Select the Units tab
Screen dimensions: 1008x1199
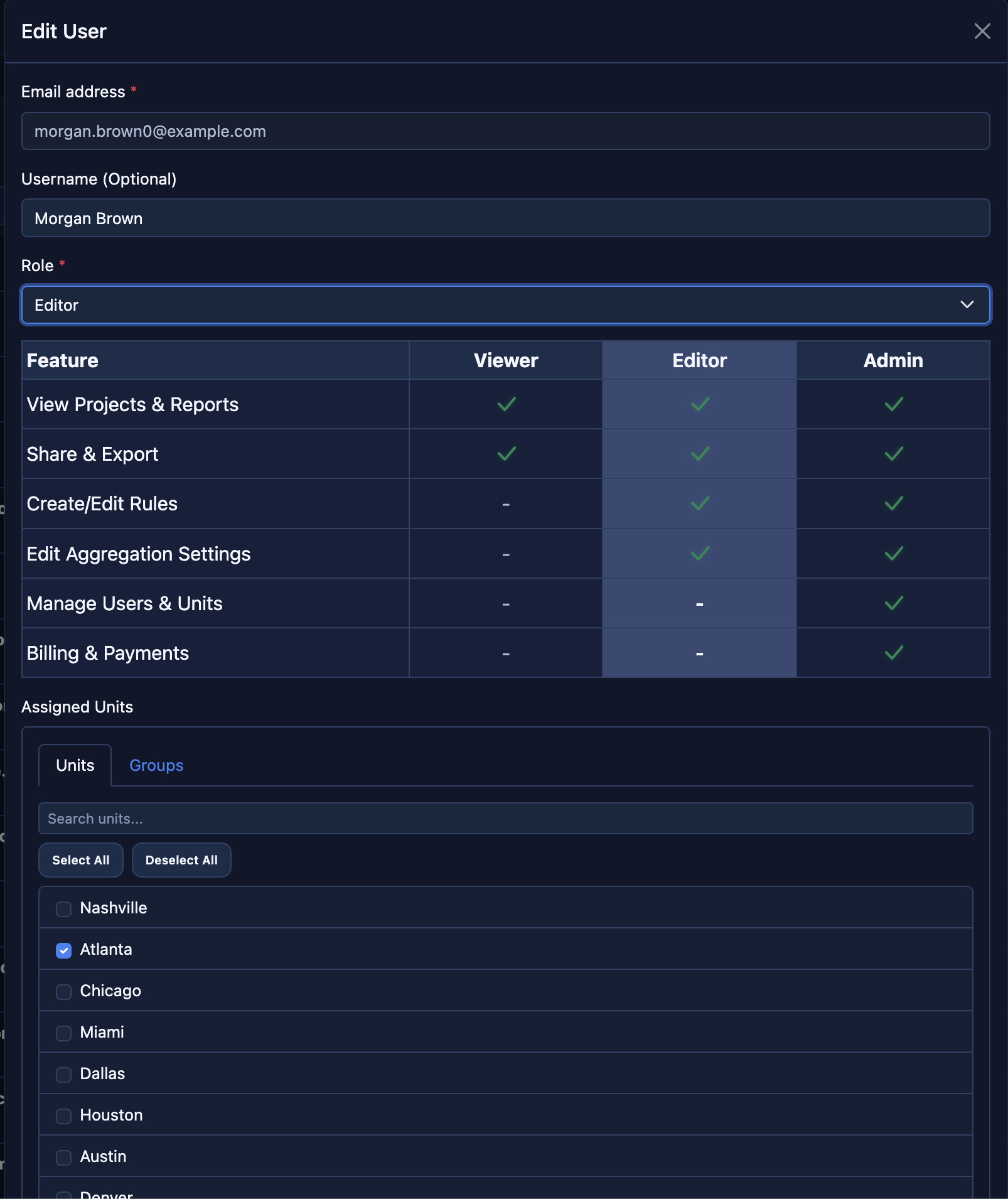[x=75, y=765]
